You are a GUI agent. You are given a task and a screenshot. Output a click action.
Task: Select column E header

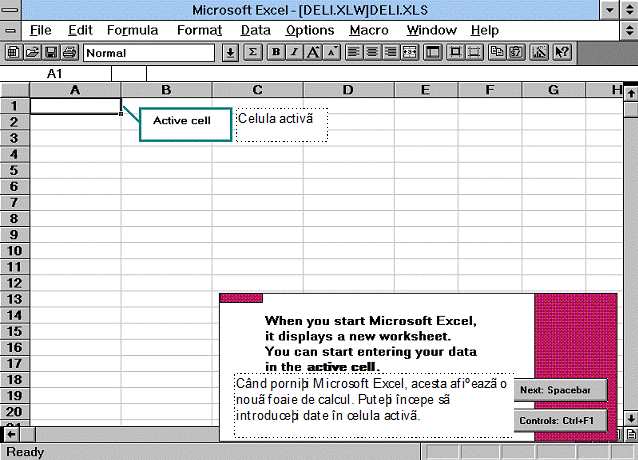pos(426,89)
